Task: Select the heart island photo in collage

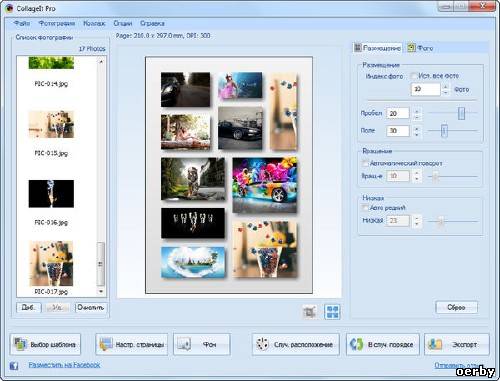Action: click(x=193, y=262)
